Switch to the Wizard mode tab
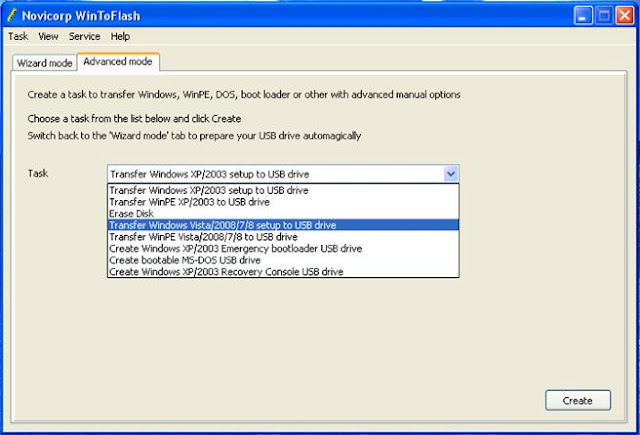Viewport: 640px width, 435px height. click(44, 63)
